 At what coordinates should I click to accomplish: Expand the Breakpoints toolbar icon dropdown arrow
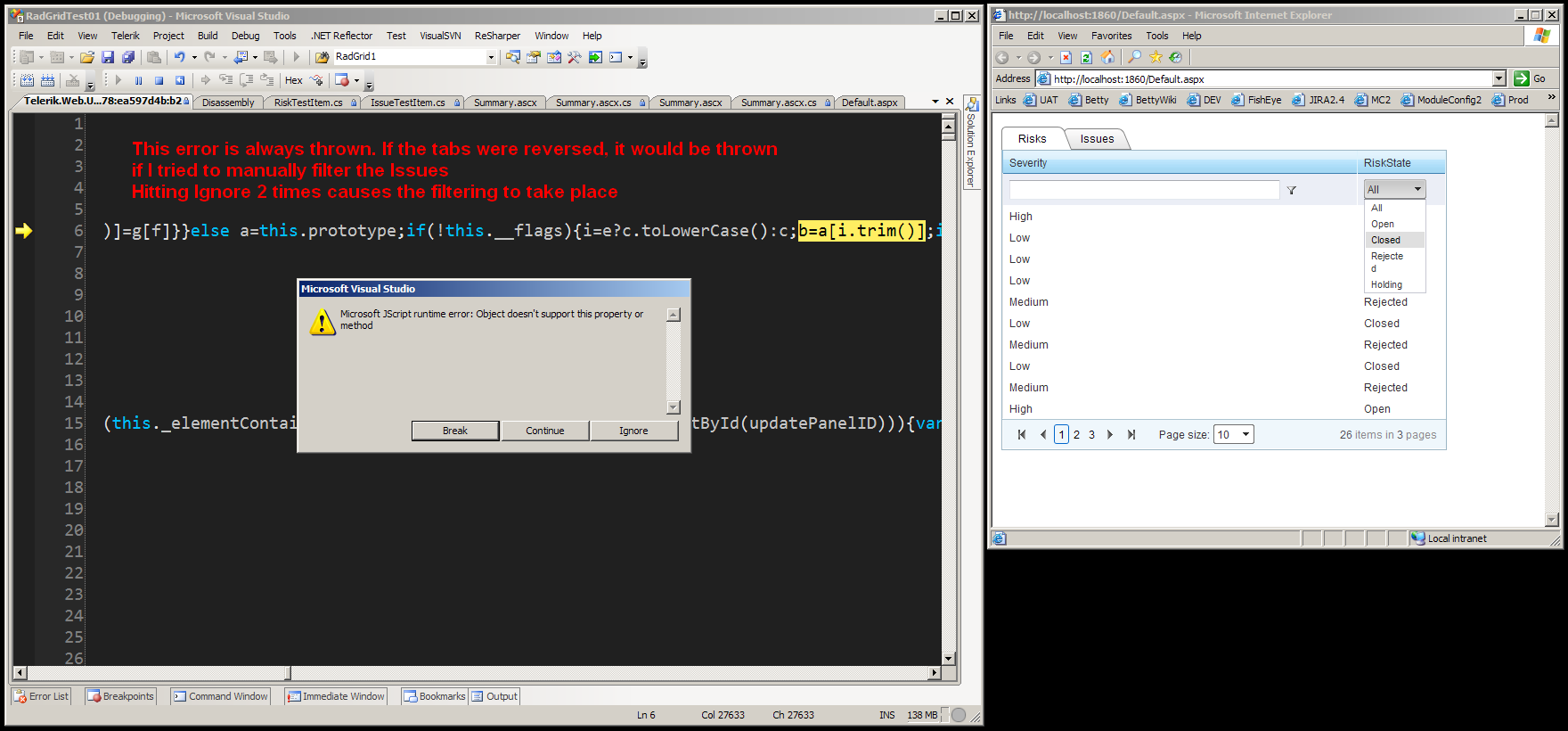[357, 80]
